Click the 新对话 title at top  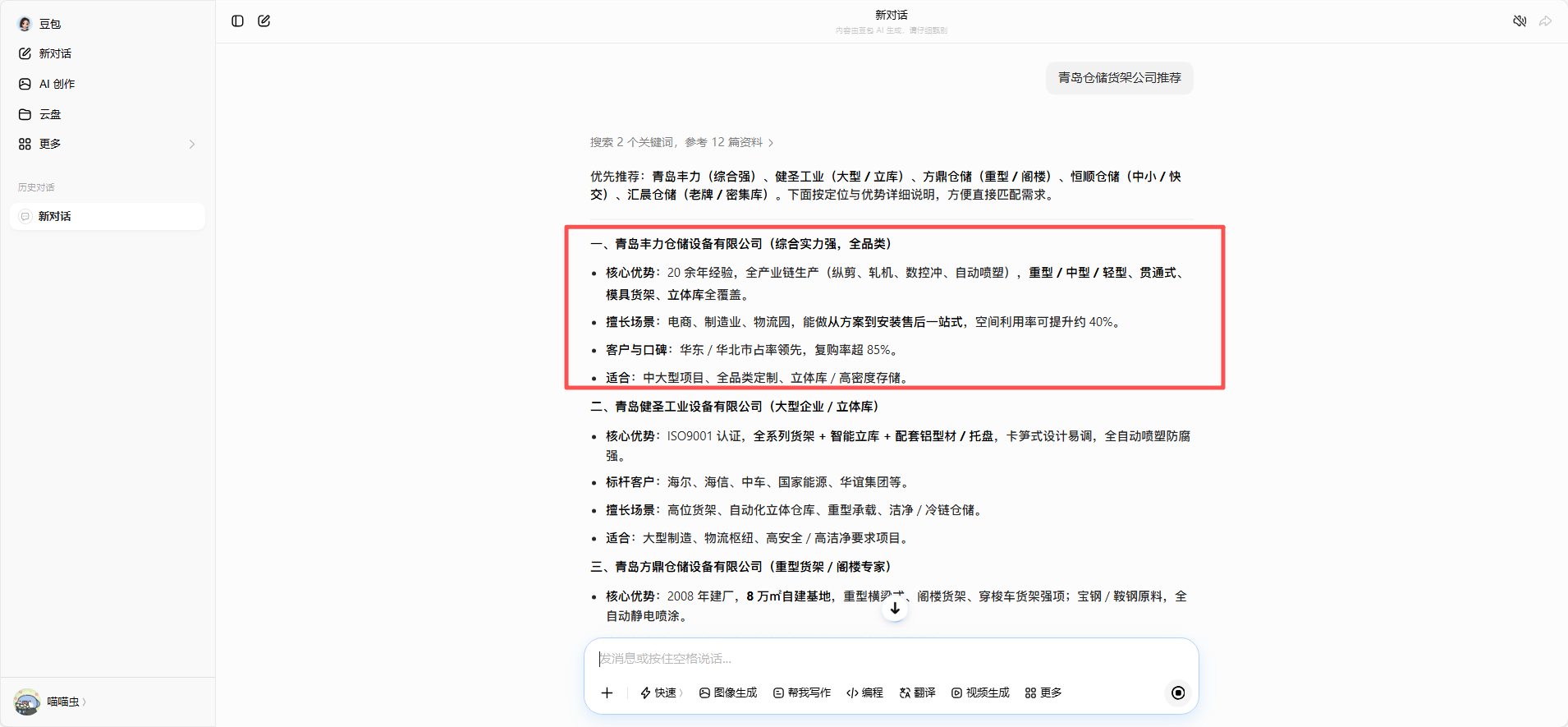coord(892,15)
